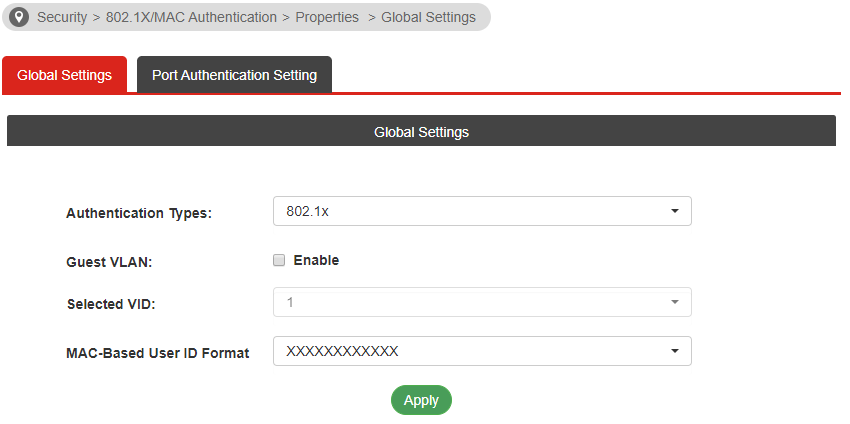
Task: Click the green Apply button
Action: [x=421, y=400]
